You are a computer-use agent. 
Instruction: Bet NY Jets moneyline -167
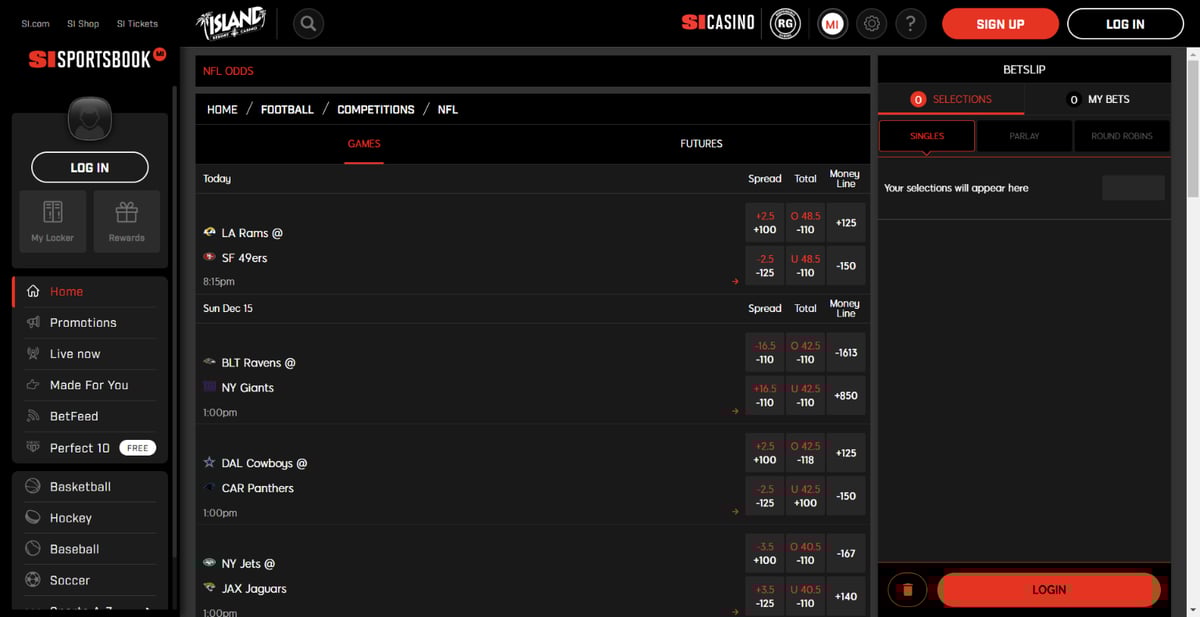click(x=846, y=553)
